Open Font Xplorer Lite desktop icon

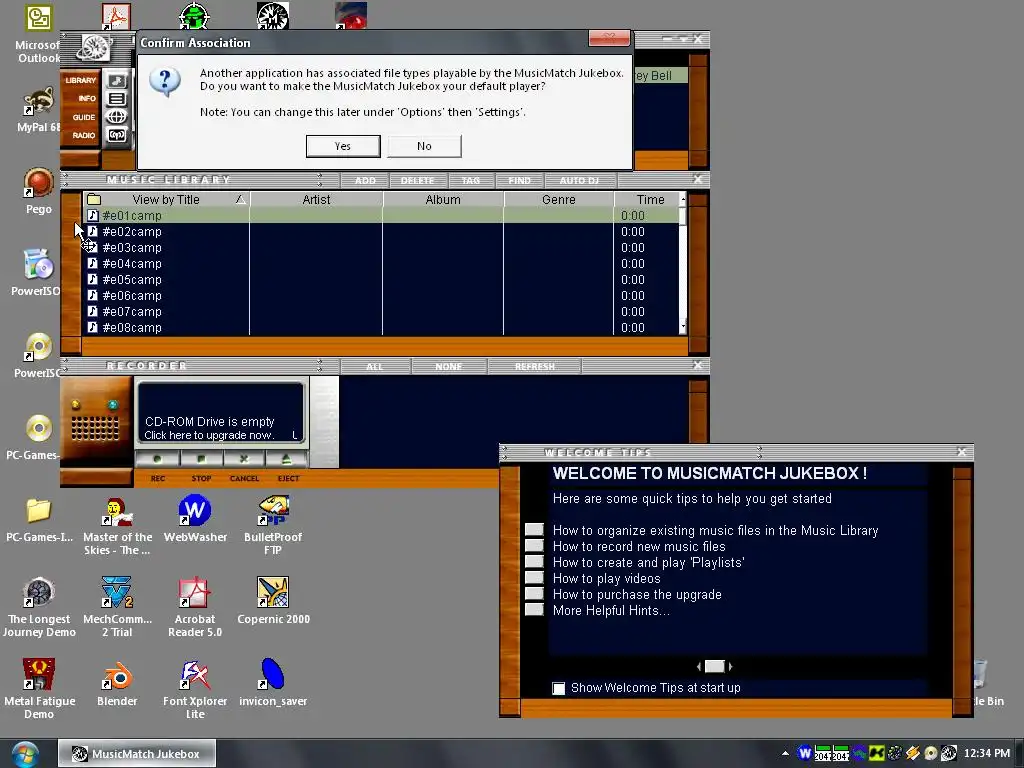195,688
